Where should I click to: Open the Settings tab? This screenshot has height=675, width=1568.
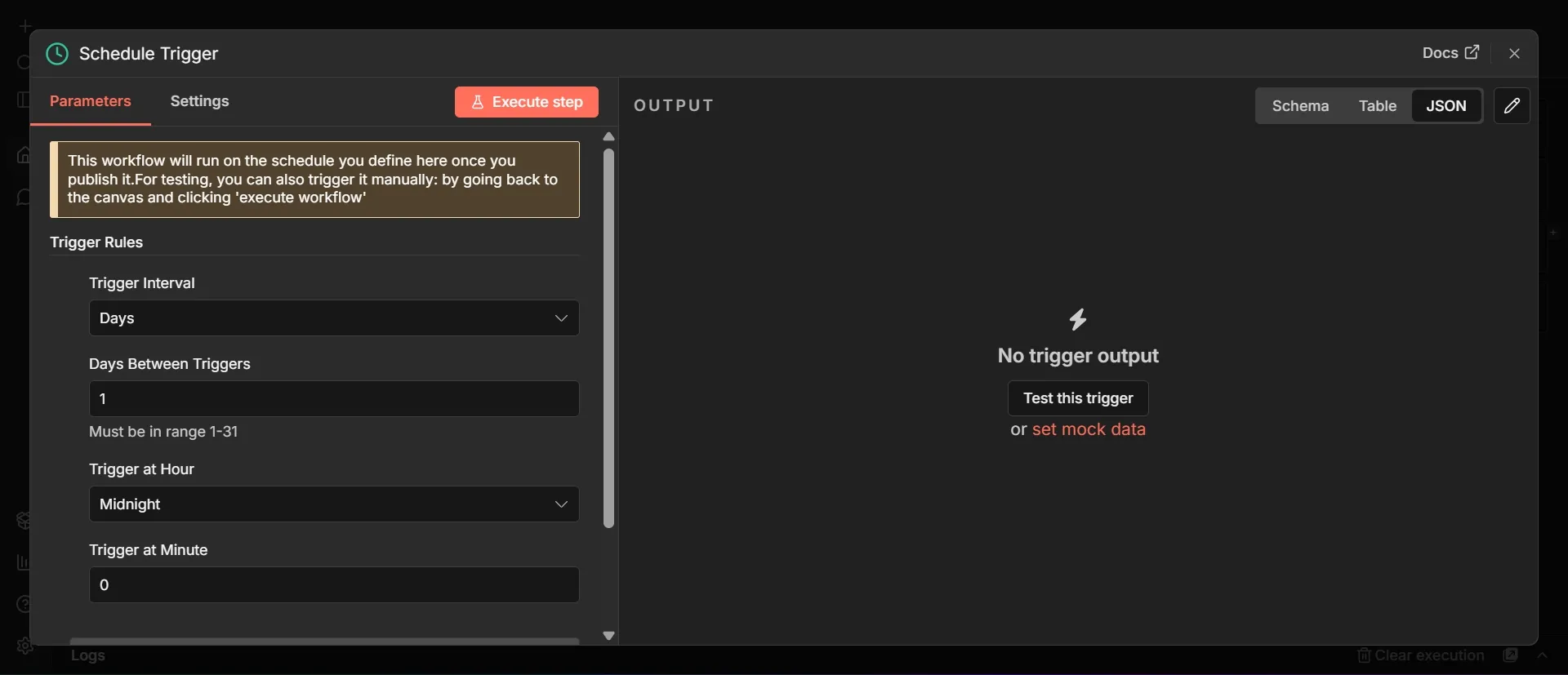coord(199,101)
